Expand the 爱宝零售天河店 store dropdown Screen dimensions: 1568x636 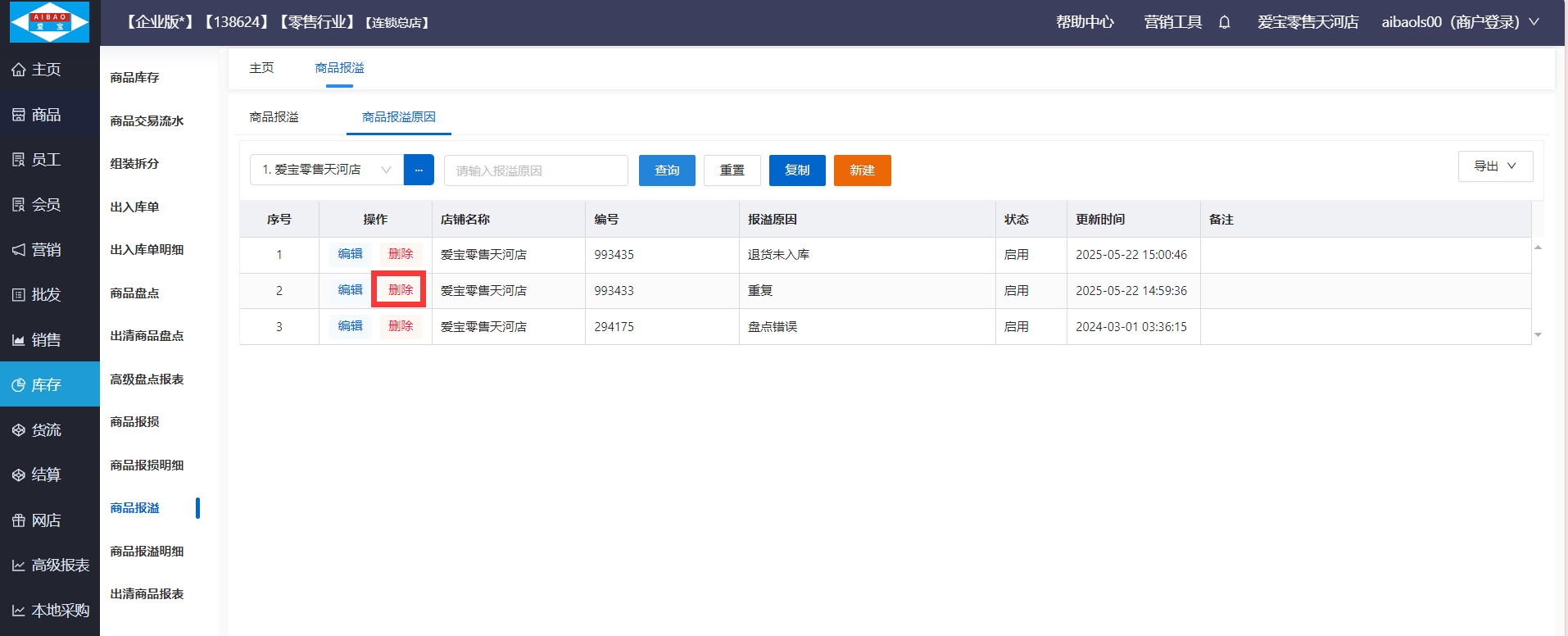(326, 170)
